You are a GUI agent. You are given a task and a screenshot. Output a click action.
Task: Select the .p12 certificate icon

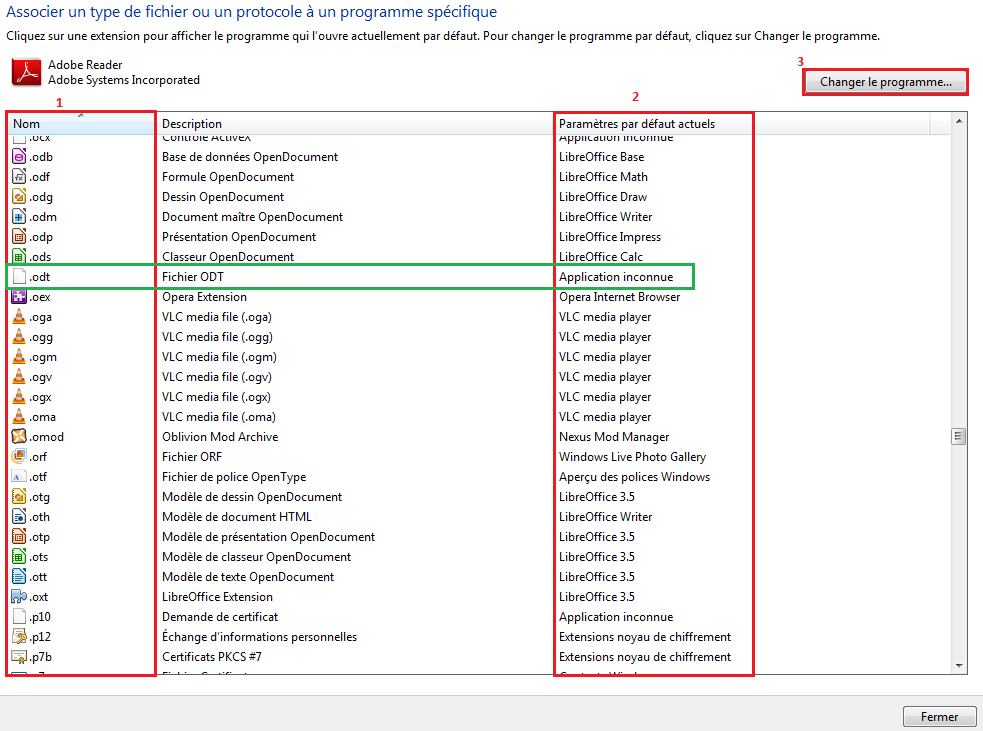19,636
